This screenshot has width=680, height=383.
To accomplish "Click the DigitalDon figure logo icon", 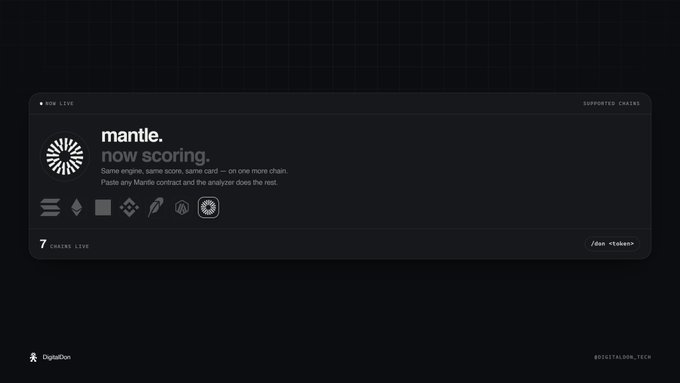I will point(33,357).
